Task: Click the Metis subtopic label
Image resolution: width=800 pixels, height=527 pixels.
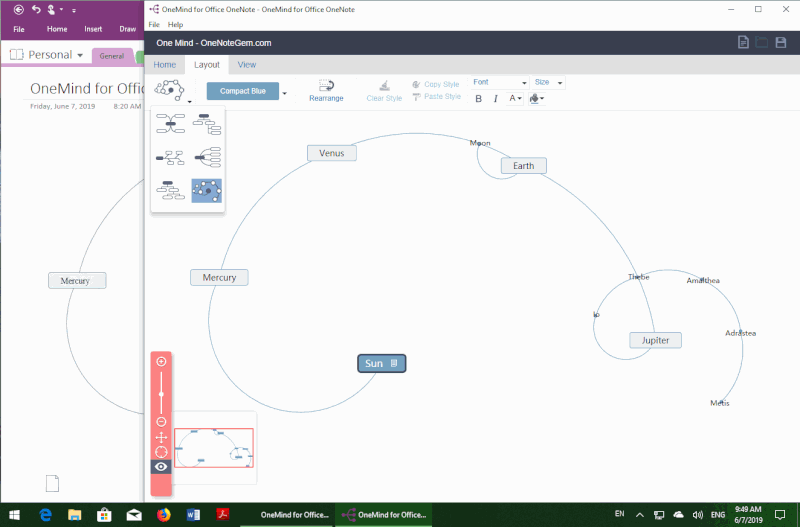Action: [x=720, y=403]
